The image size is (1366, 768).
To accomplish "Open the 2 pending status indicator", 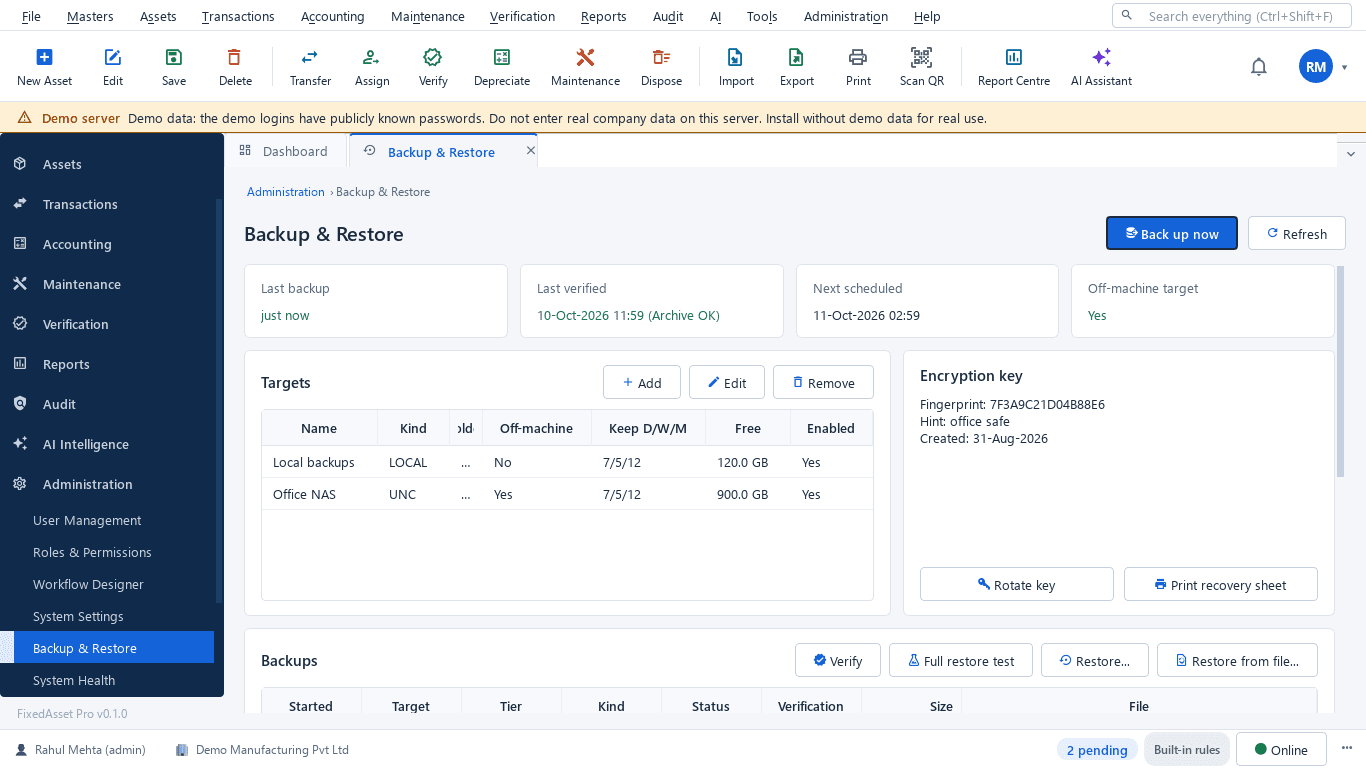I will click(1097, 750).
